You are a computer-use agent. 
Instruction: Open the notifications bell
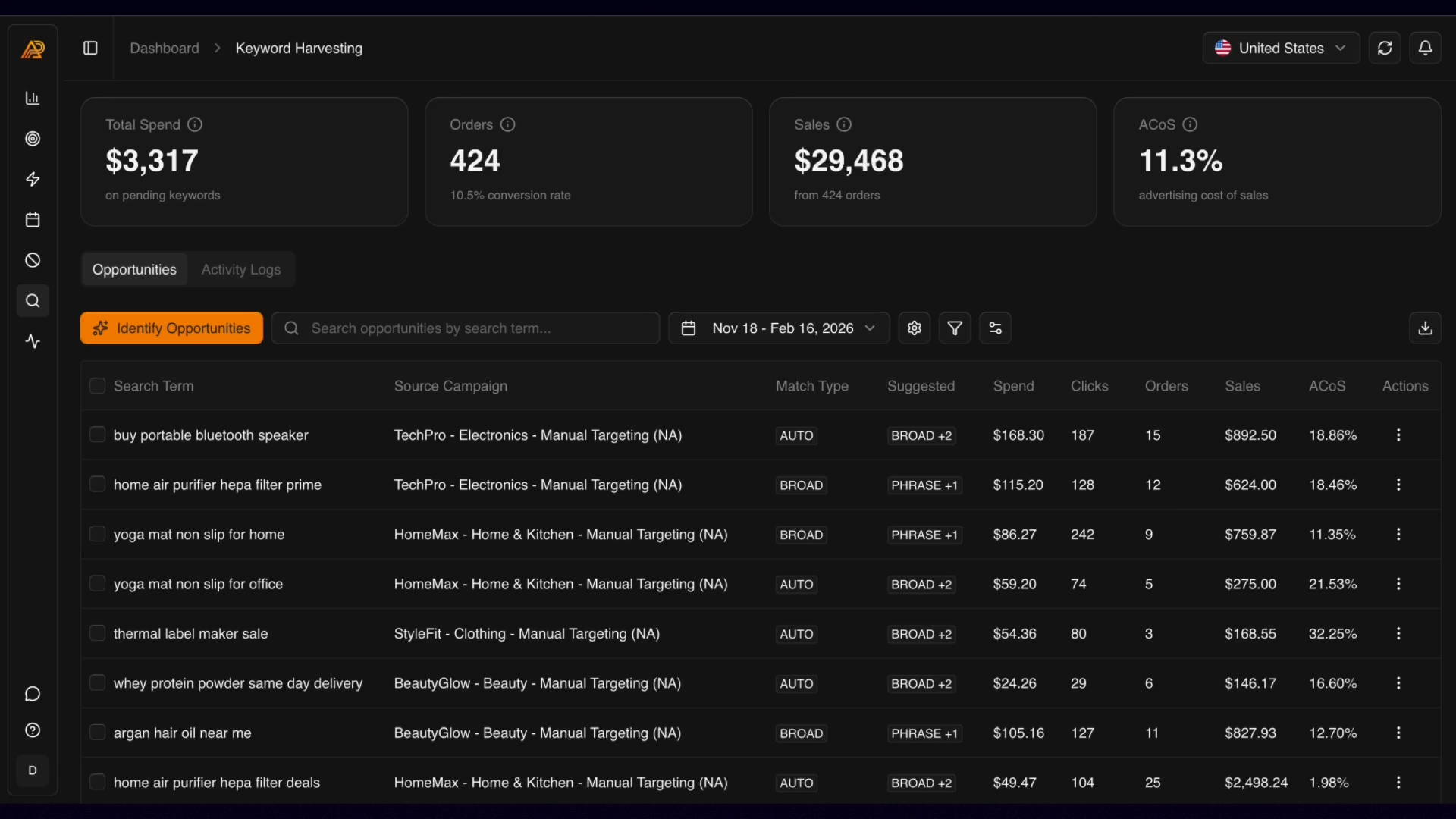[x=1425, y=48]
